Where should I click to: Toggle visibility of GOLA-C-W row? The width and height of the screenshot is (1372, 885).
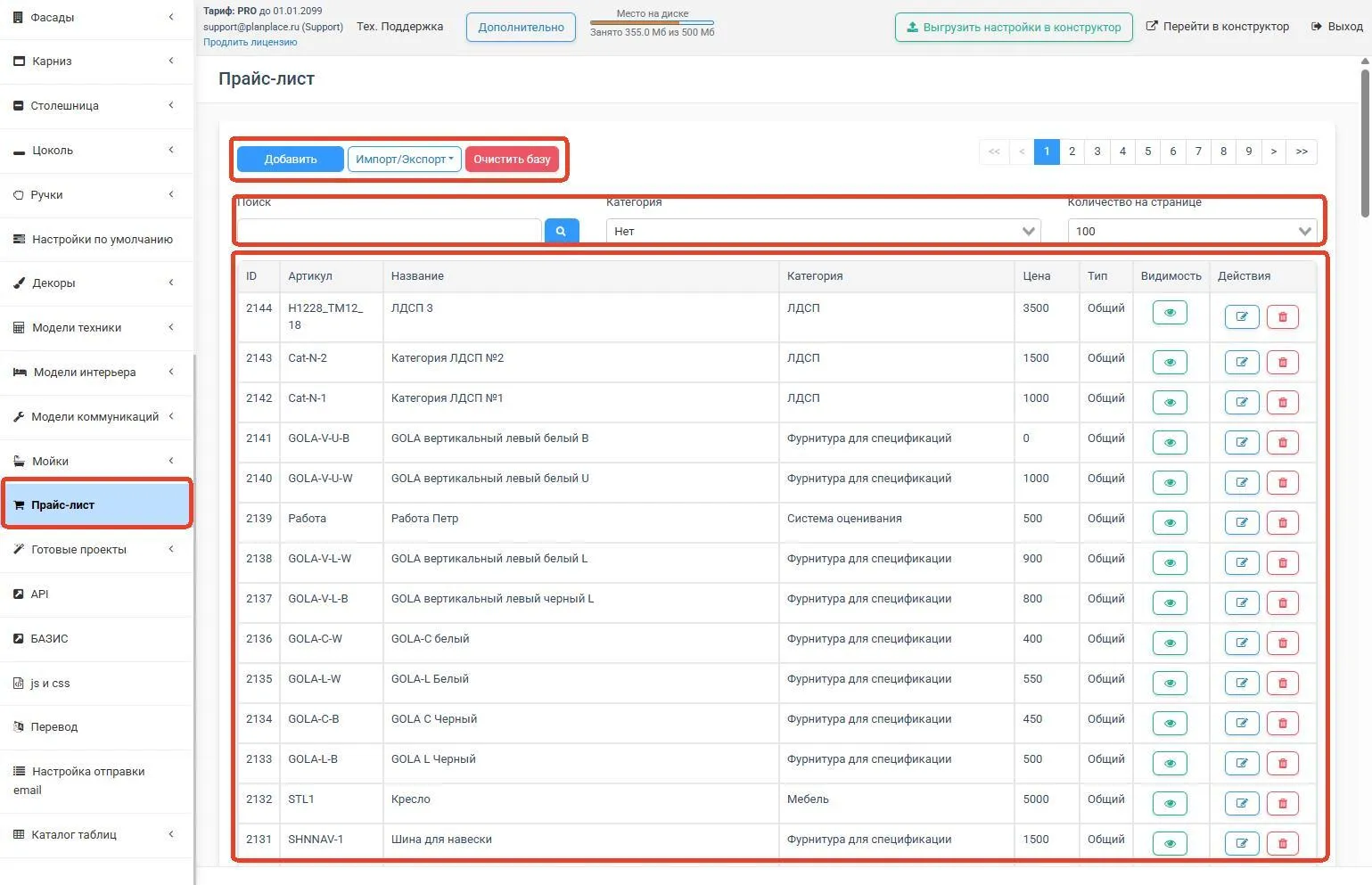tap(1170, 643)
